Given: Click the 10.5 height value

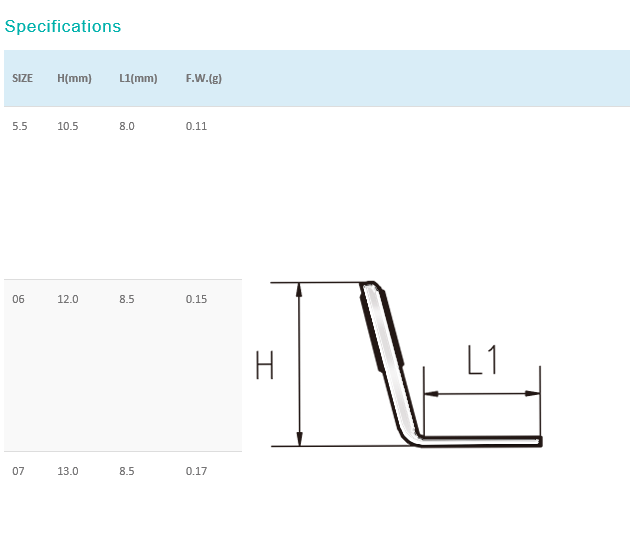Looking at the screenshot, I should 68,126.
